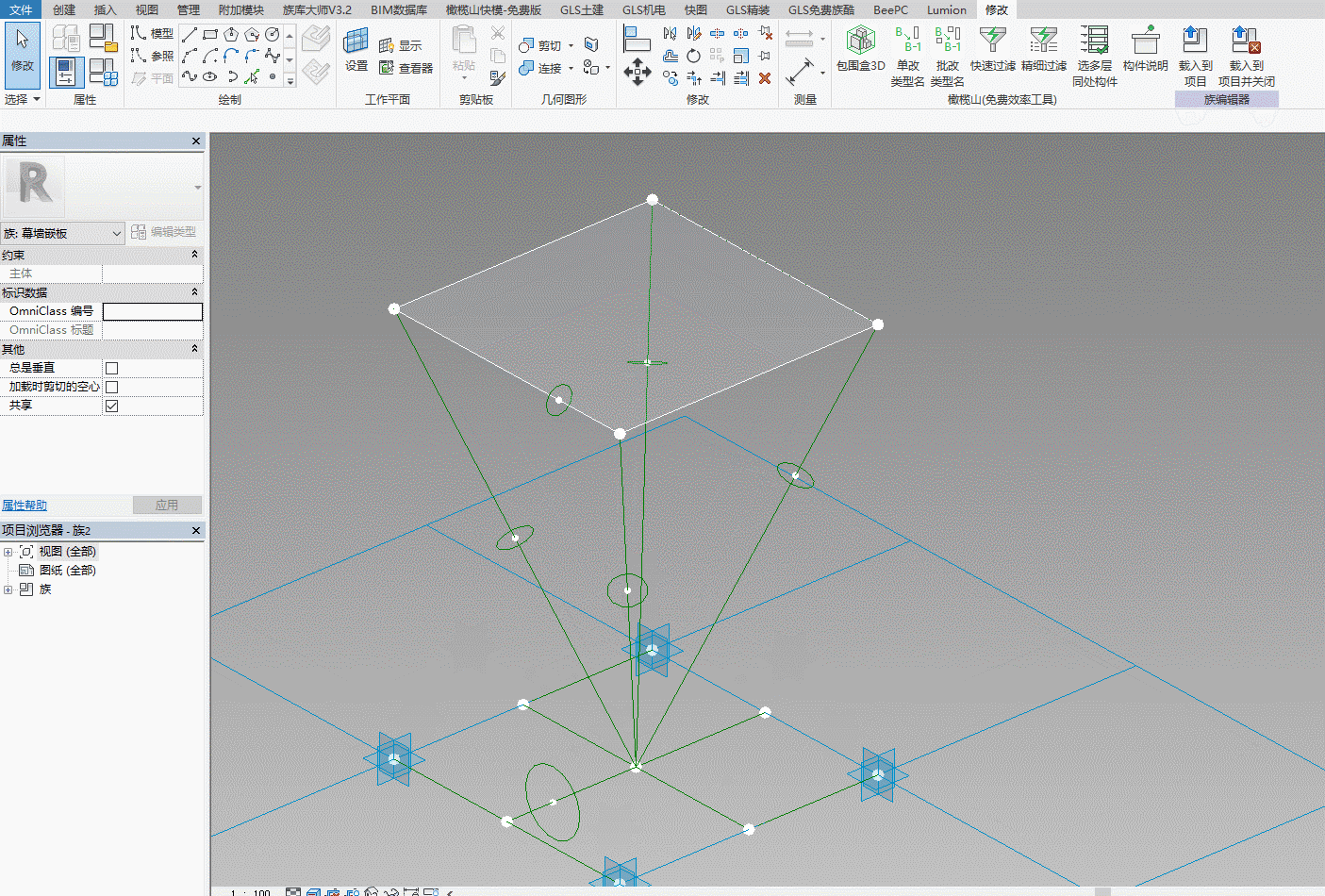The height and width of the screenshot is (896, 1325).
Task: Switch to the 创建 ribbon tab
Action: [64, 9]
